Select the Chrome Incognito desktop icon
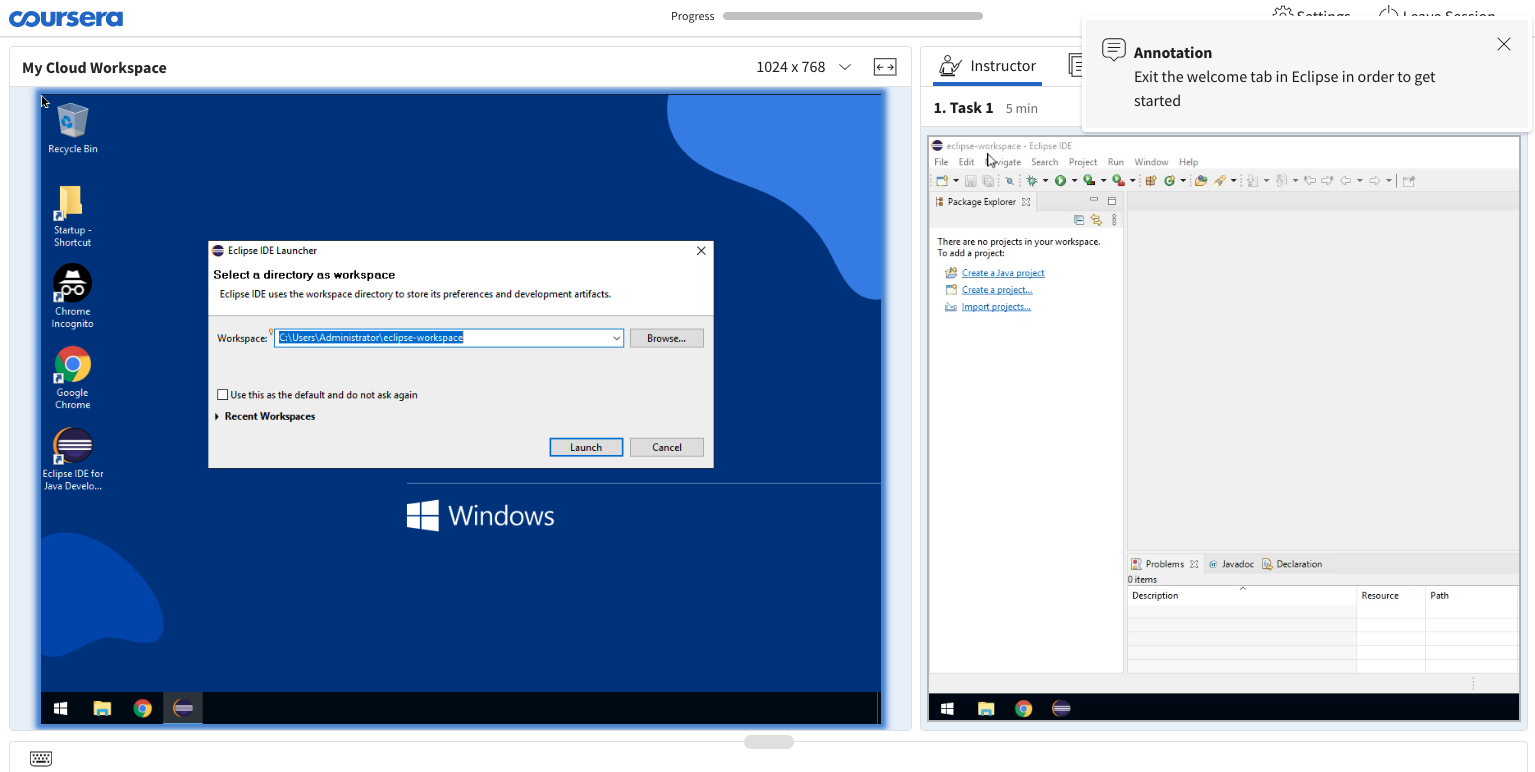Screen dimensions: 1535x772 point(72,296)
